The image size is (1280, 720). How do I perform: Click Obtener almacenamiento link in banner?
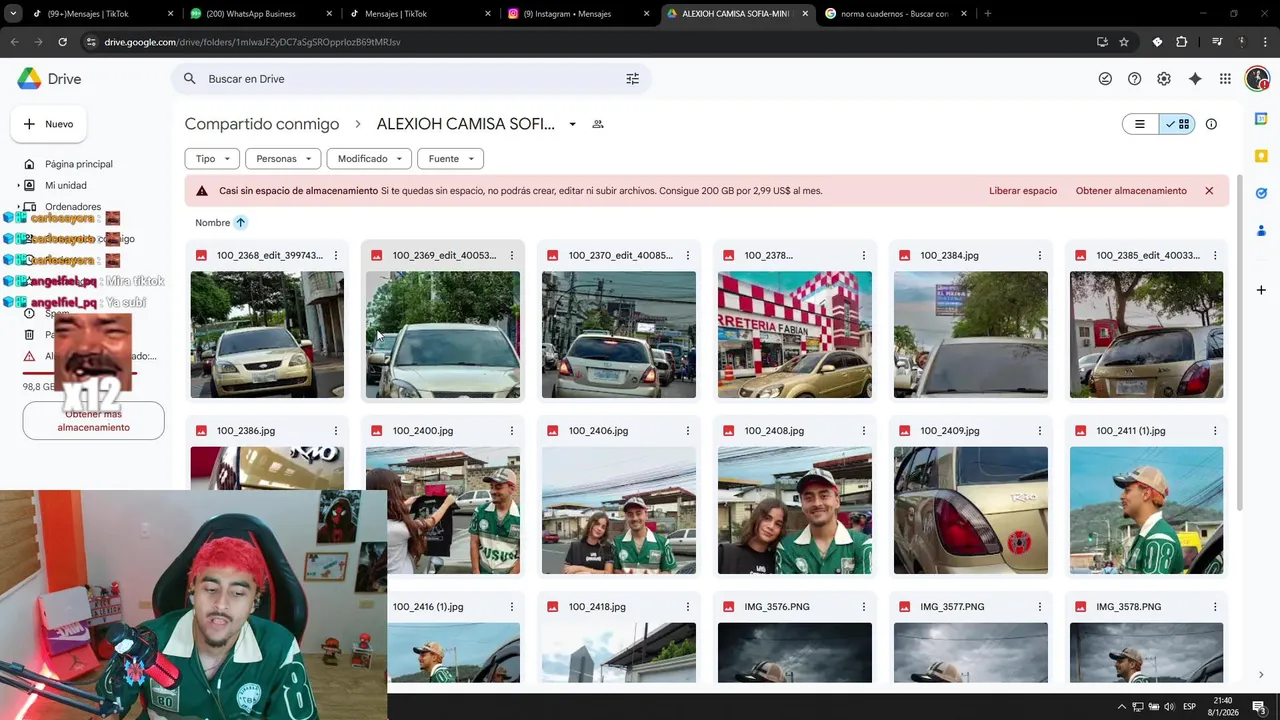pos(1131,191)
